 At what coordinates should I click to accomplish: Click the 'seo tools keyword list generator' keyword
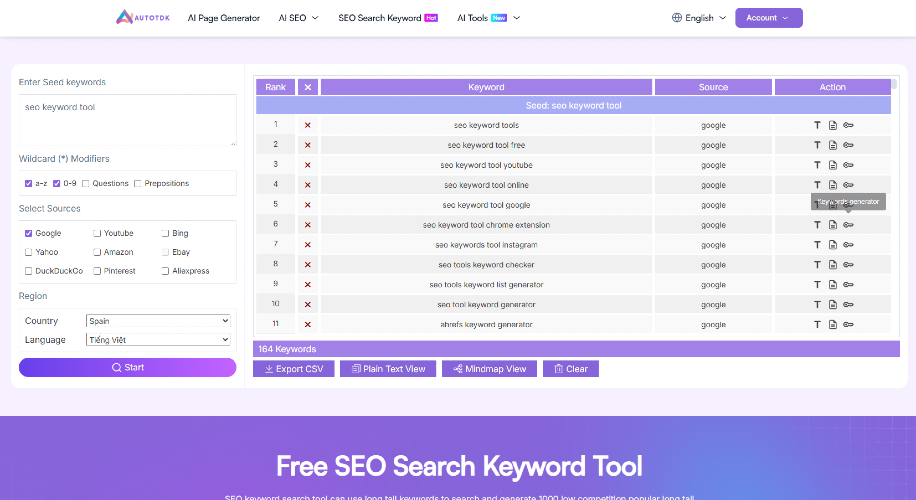coord(486,284)
